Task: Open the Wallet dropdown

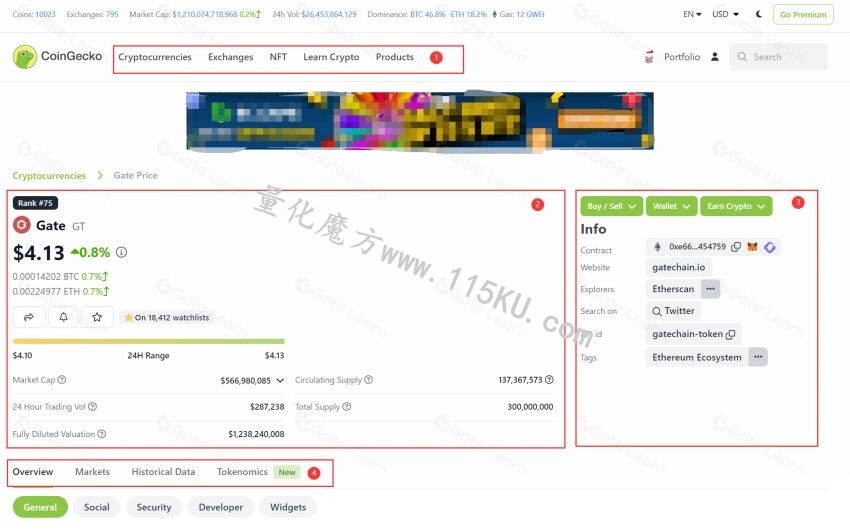Action: [x=671, y=206]
